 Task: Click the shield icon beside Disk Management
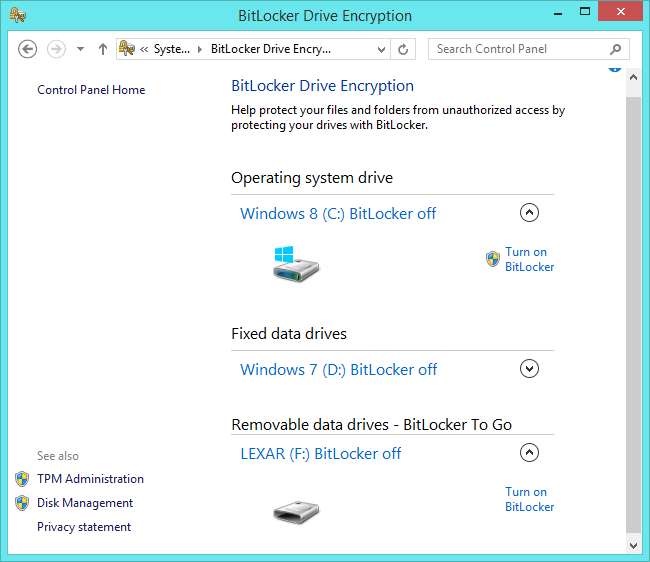(x=22, y=503)
